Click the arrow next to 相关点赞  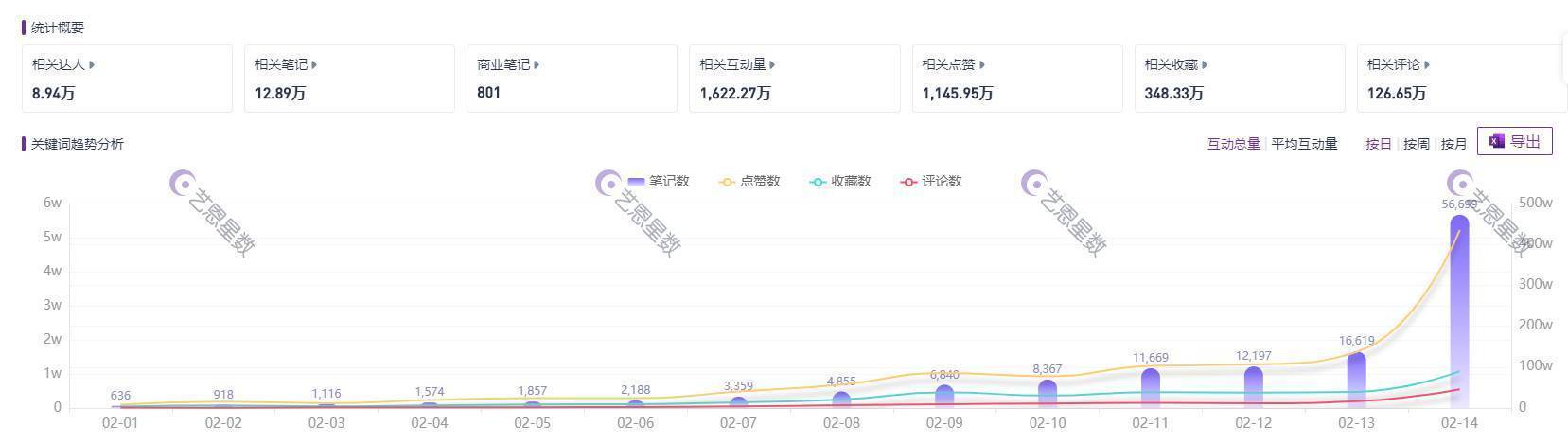(981, 64)
